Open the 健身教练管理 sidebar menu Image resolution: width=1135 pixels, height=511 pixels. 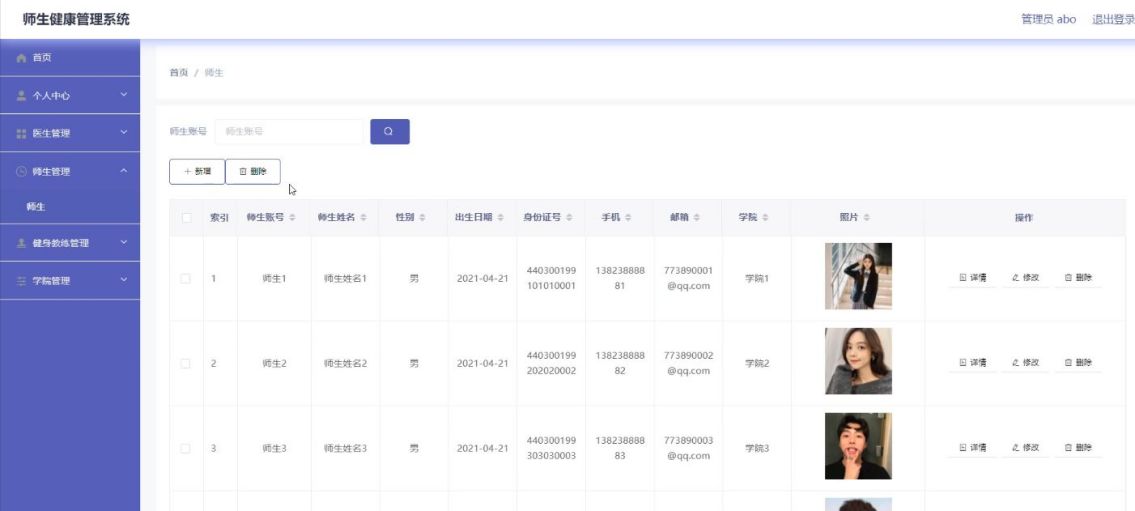coord(69,243)
